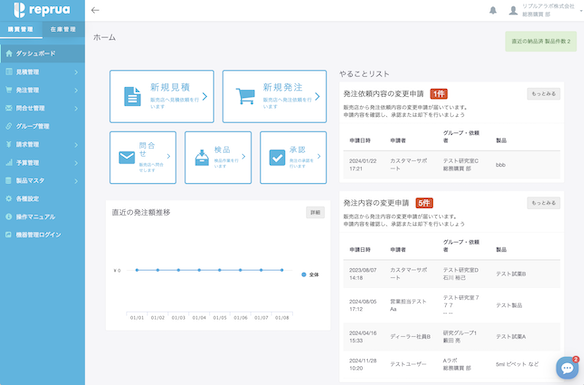Click the arrow on 承認 card
584x385 pixels.
pos(319,156)
